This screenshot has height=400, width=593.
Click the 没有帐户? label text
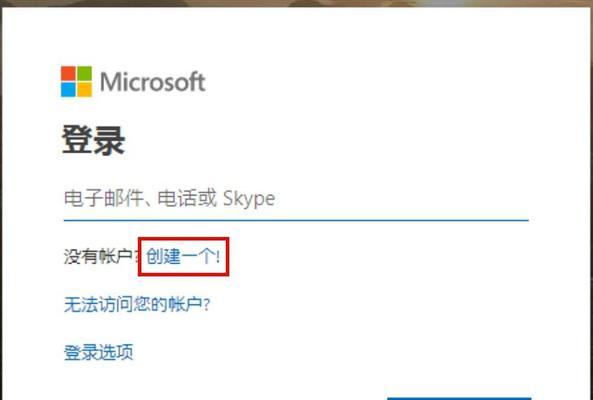click(x=101, y=257)
